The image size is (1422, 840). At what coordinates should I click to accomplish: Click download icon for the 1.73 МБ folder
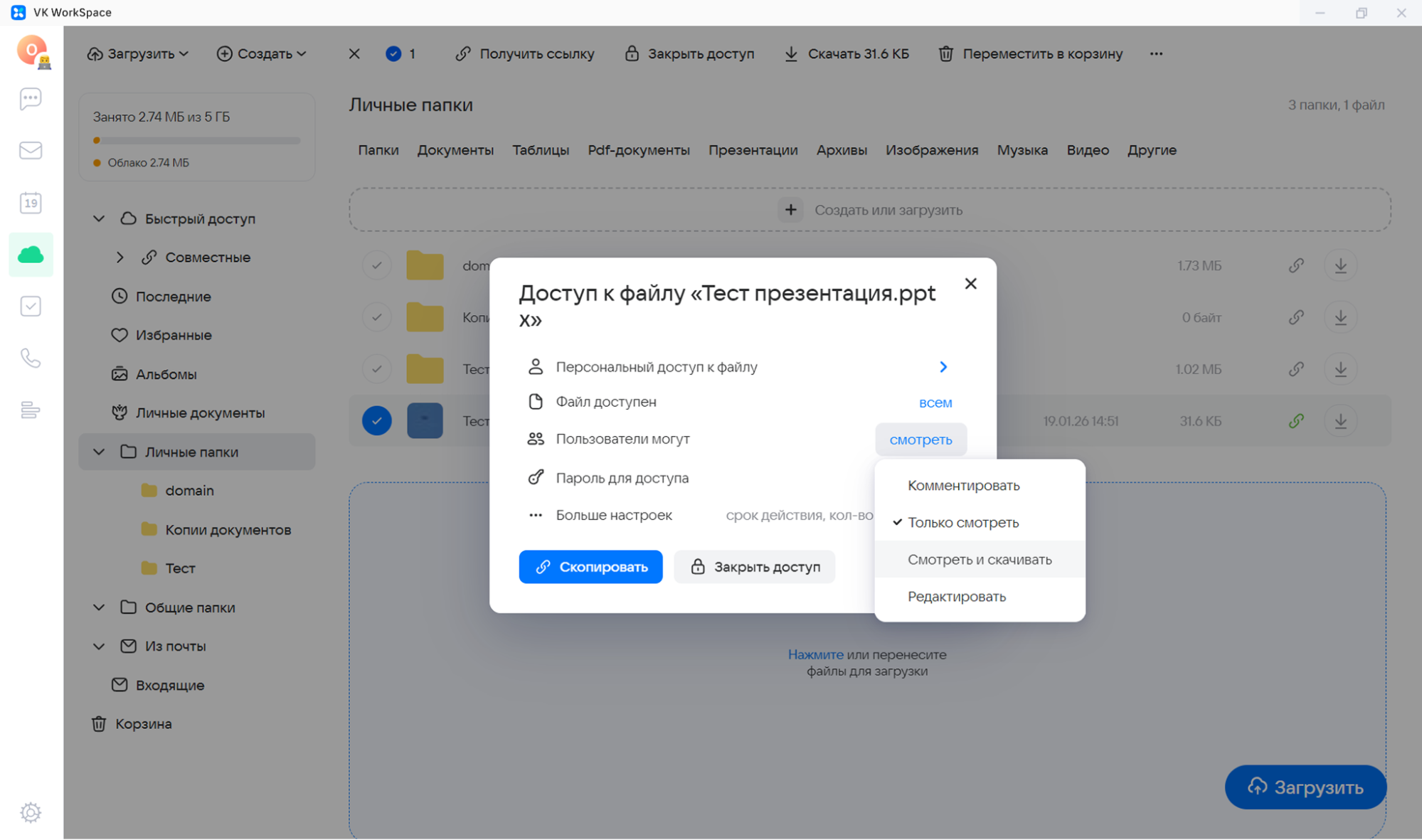click(x=1340, y=266)
